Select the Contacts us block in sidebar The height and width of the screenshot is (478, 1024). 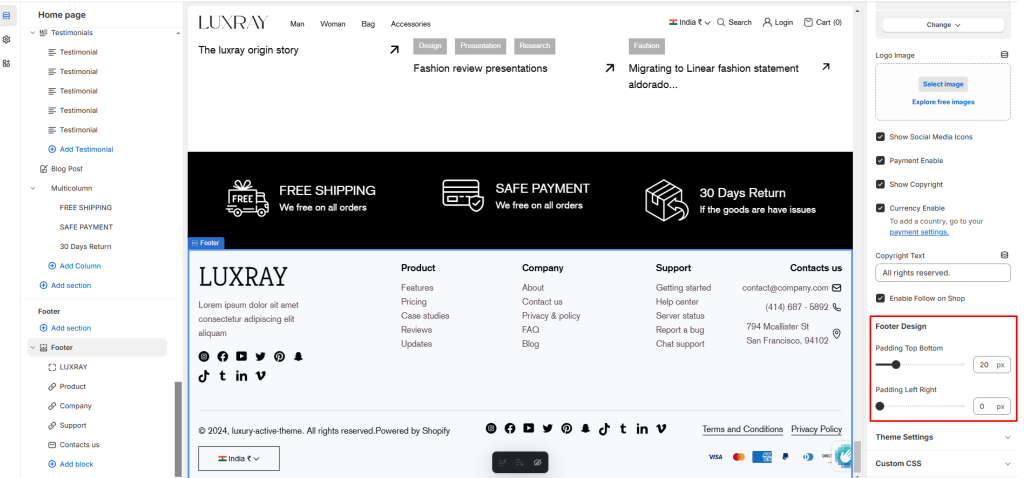point(79,445)
